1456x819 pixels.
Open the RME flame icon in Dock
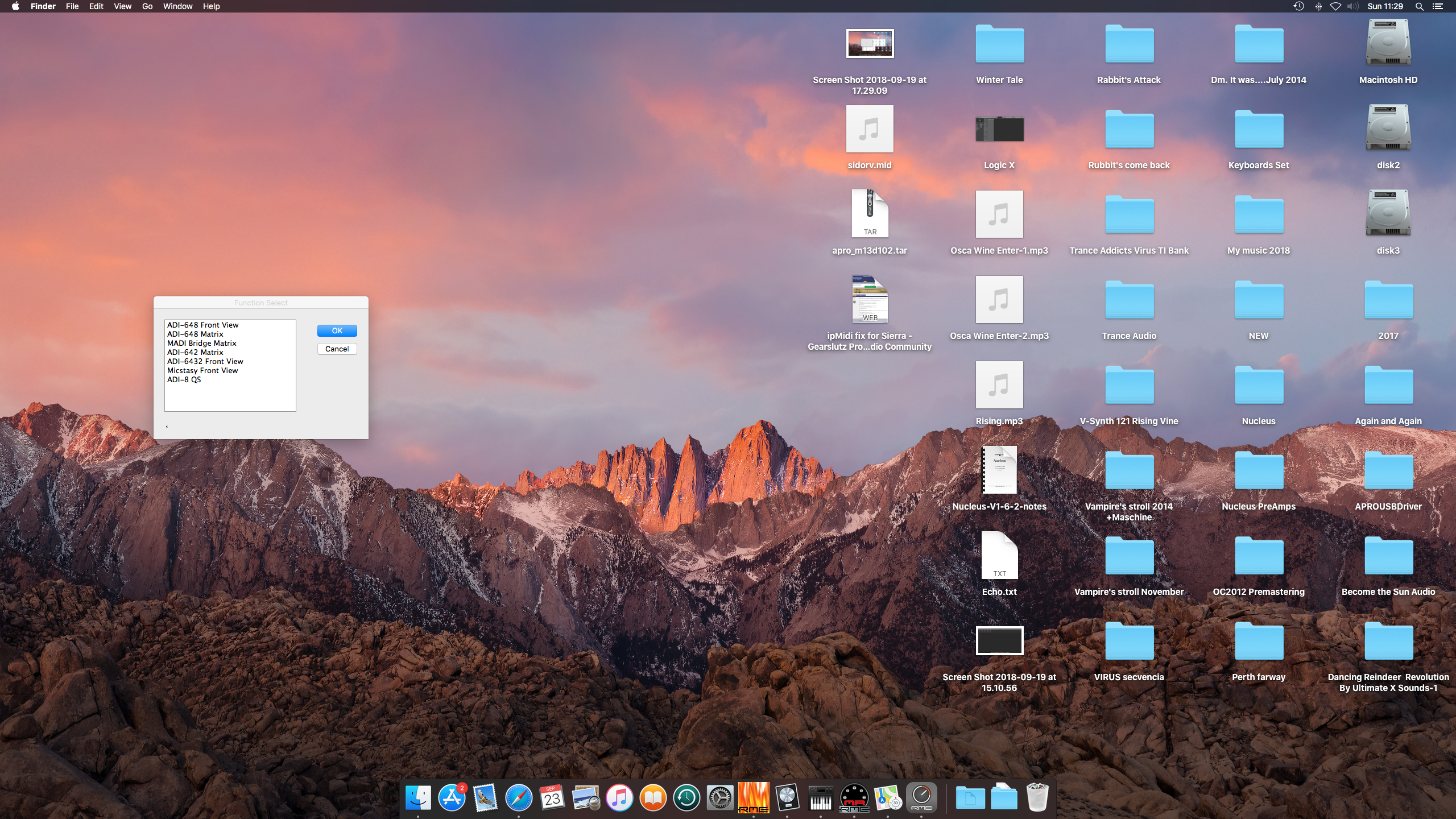pyautogui.click(x=754, y=797)
